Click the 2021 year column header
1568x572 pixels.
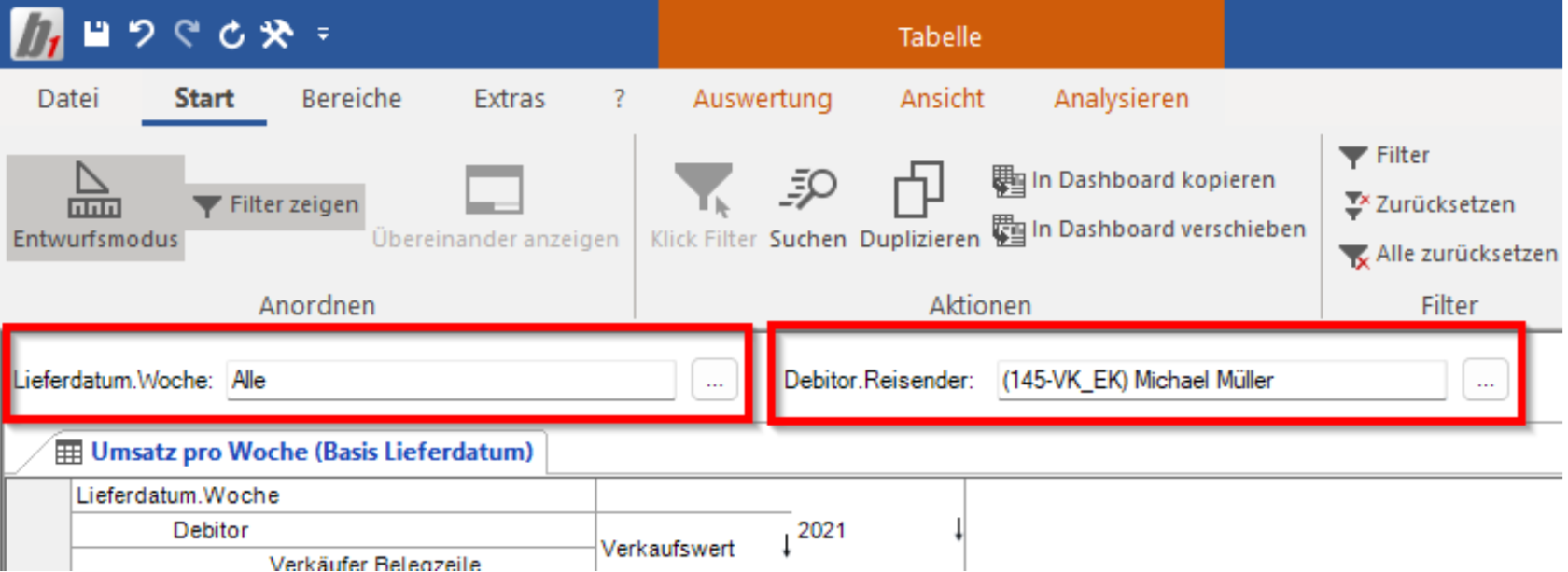[821, 530]
